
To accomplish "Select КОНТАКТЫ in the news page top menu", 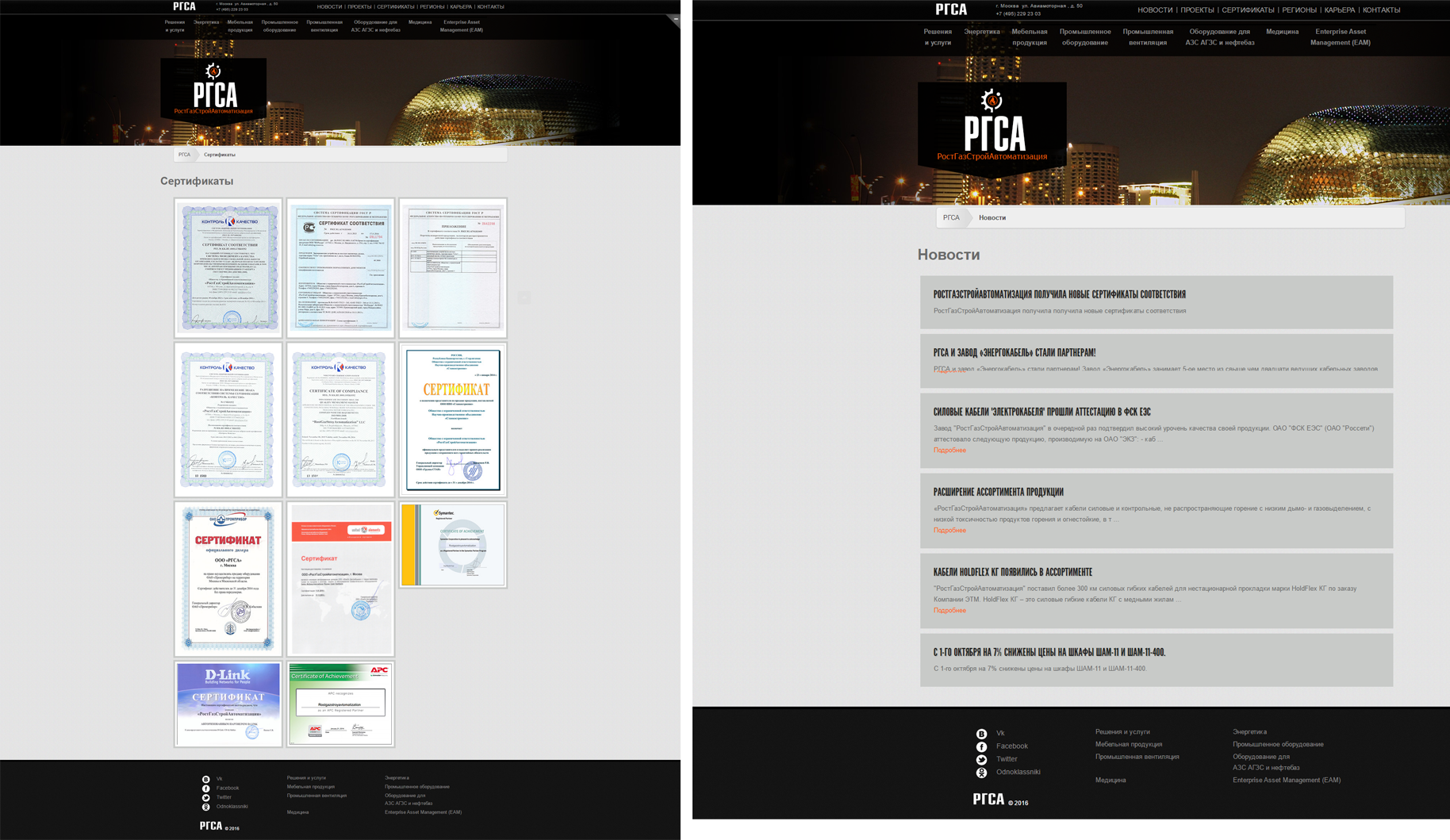I will (x=1381, y=10).
